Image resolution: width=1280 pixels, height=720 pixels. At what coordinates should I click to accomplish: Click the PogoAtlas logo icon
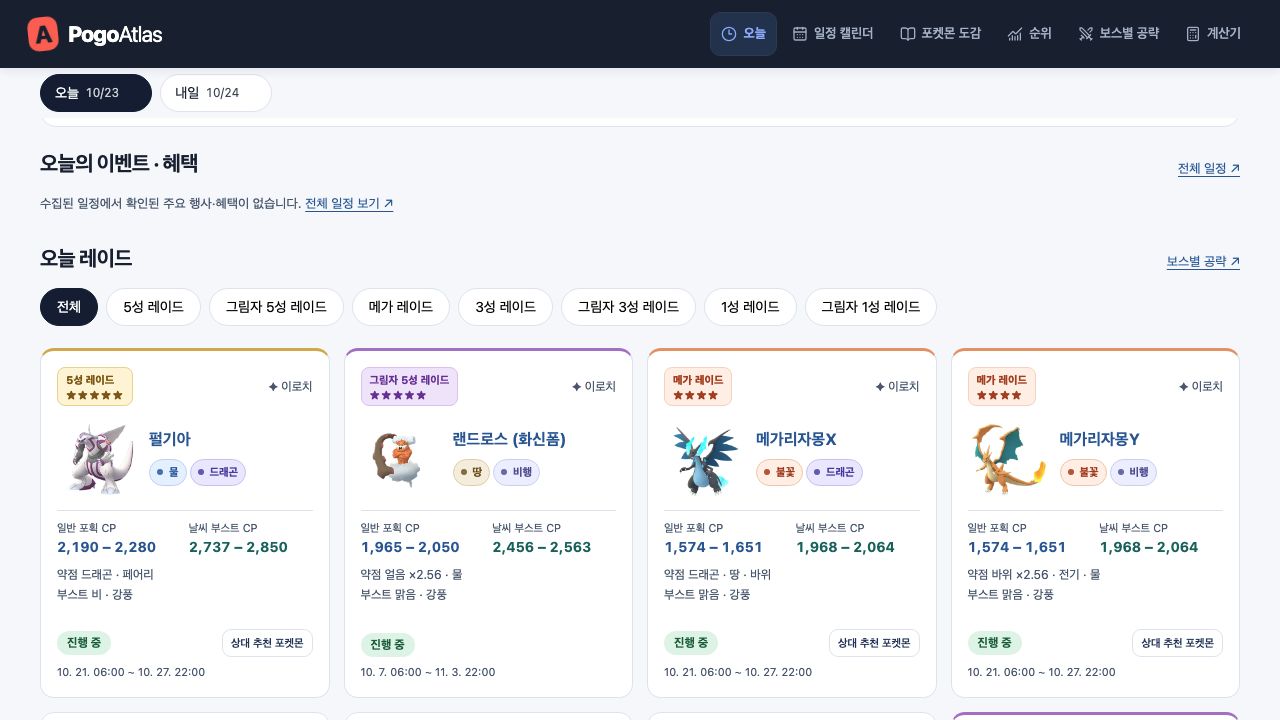coord(43,34)
